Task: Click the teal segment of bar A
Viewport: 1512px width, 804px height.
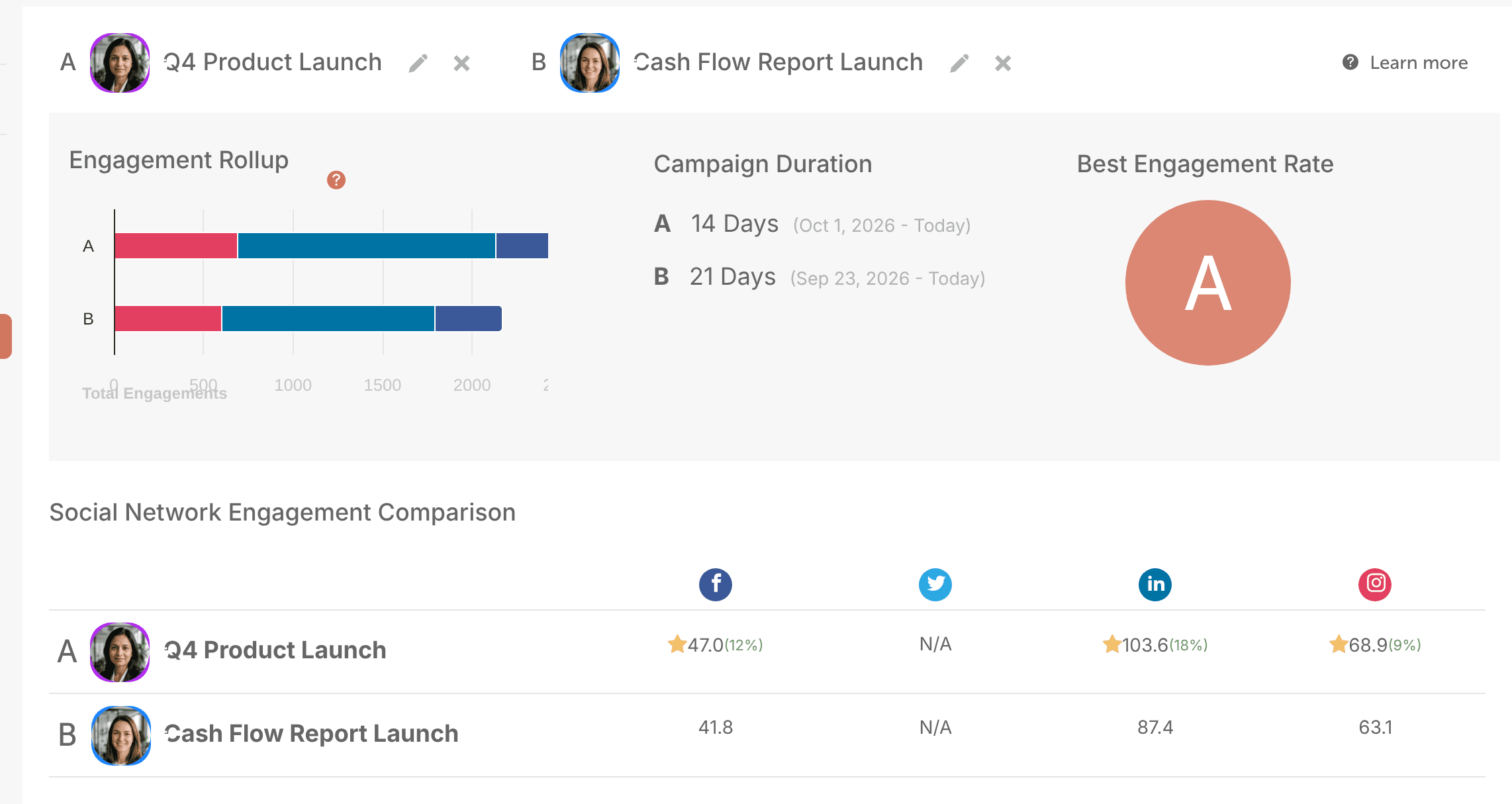Action: tap(367, 246)
